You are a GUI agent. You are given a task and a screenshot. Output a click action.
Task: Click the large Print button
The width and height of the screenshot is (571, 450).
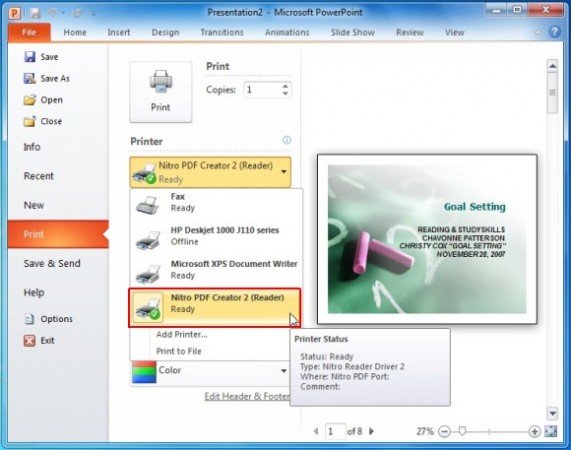(x=161, y=92)
